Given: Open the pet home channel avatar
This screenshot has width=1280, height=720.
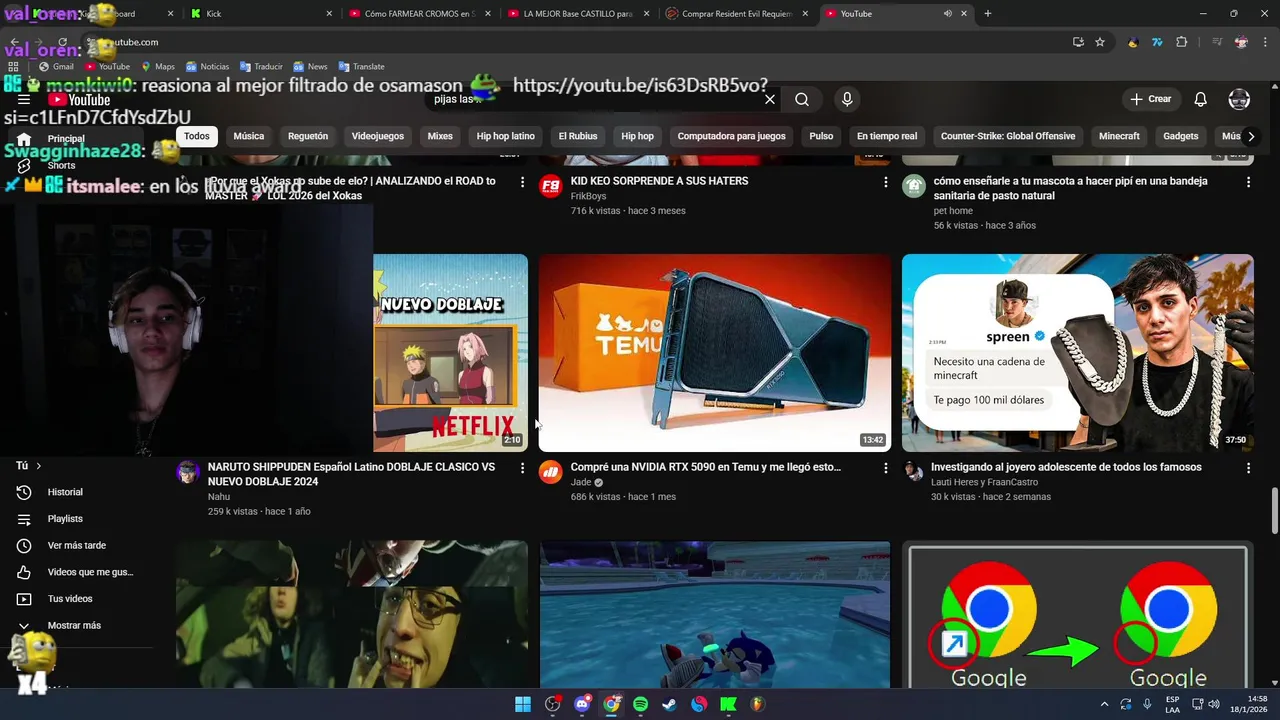Looking at the screenshot, I should coord(914,186).
